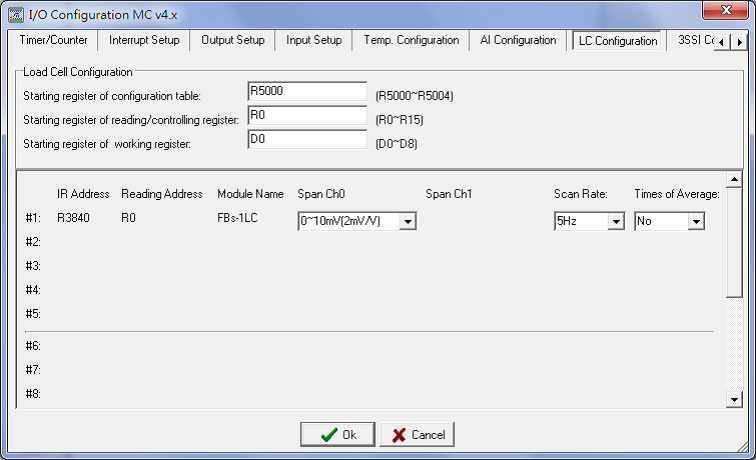
Task: Click the scrollbar down arrow in module list
Action: (735, 399)
